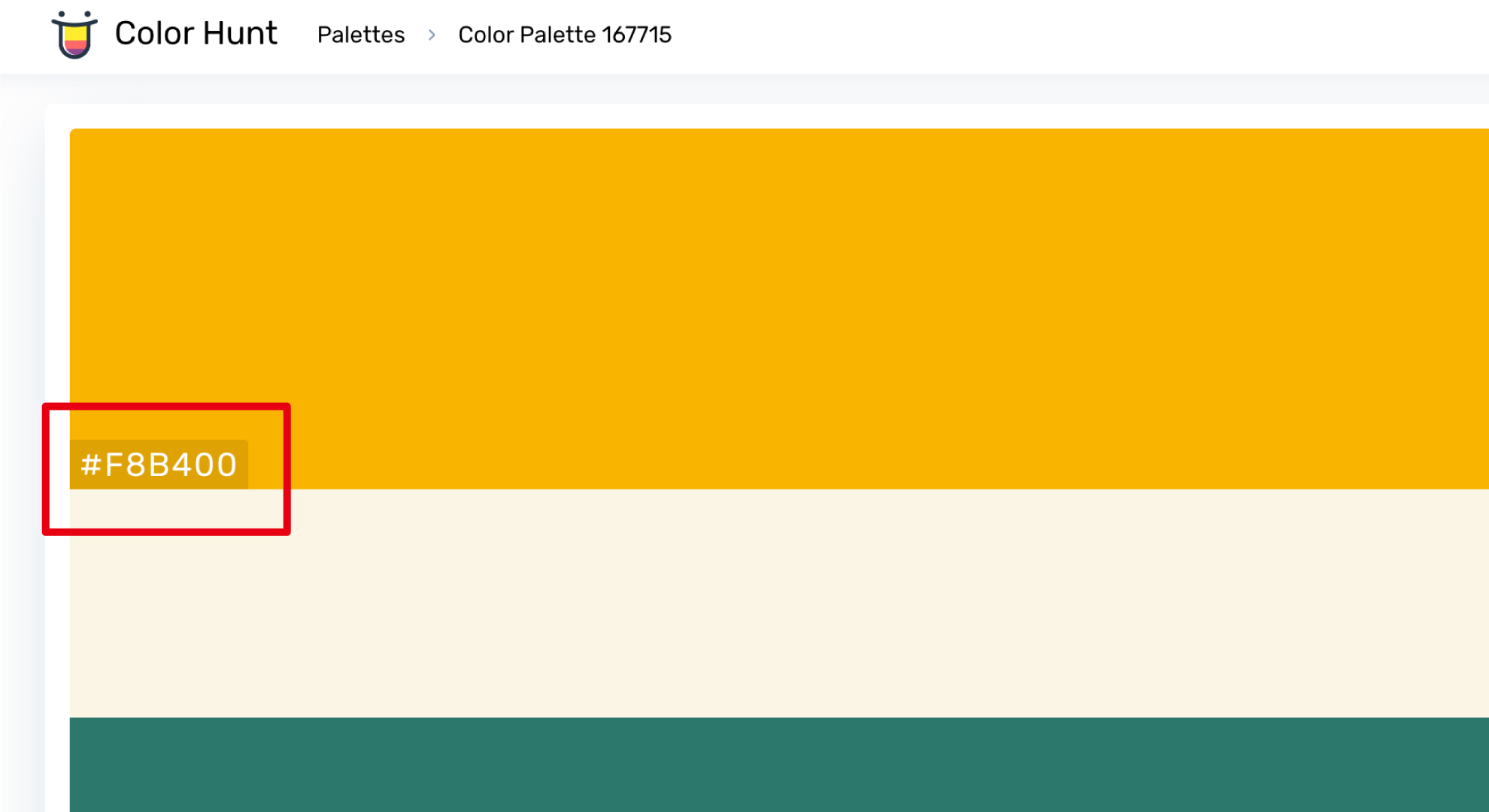Copy the #F8B400 hex code label
The height and width of the screenshot is (812, 1489).
[x=159, y=465]
